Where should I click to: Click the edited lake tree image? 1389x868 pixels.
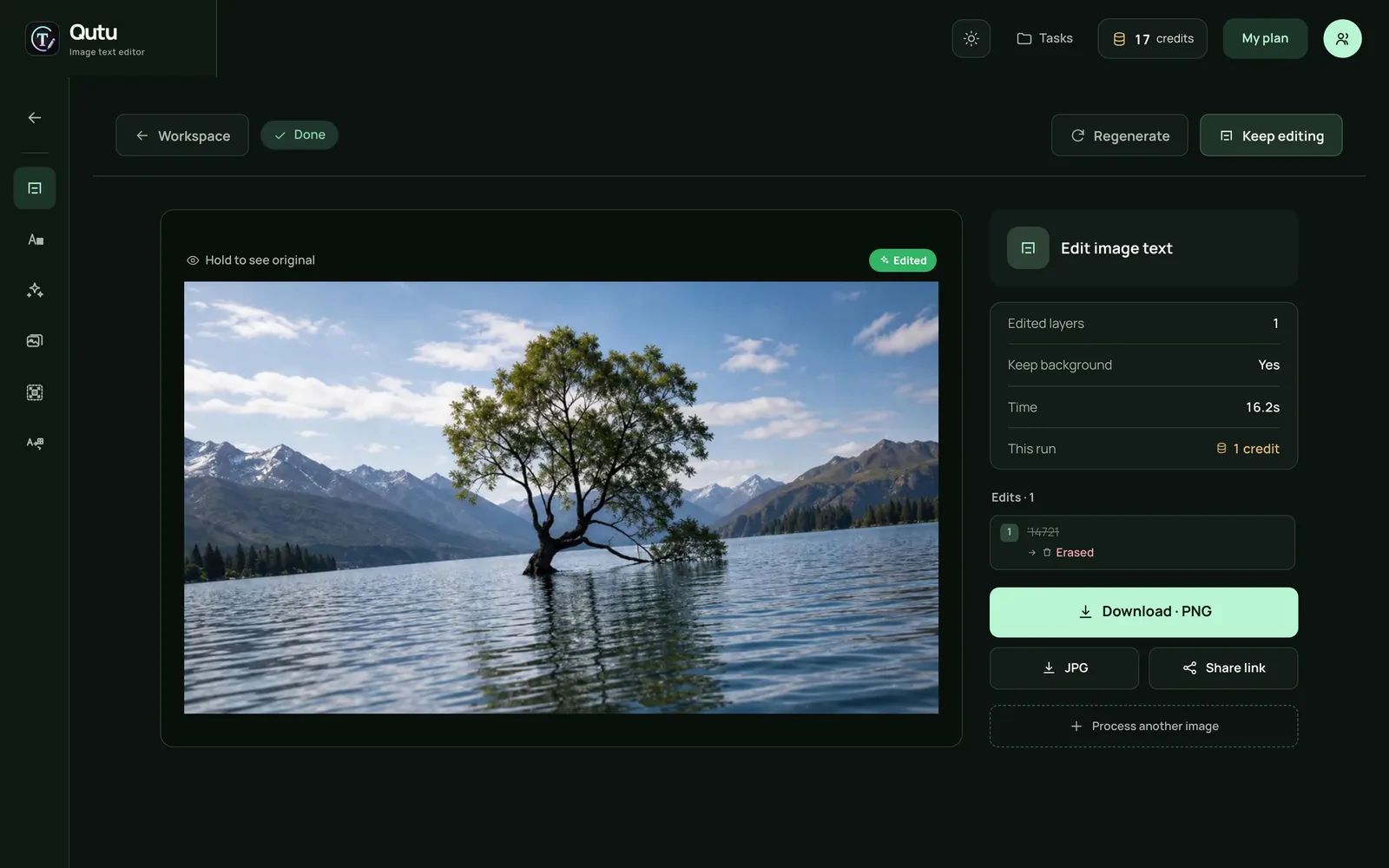(x=561, y=497)
